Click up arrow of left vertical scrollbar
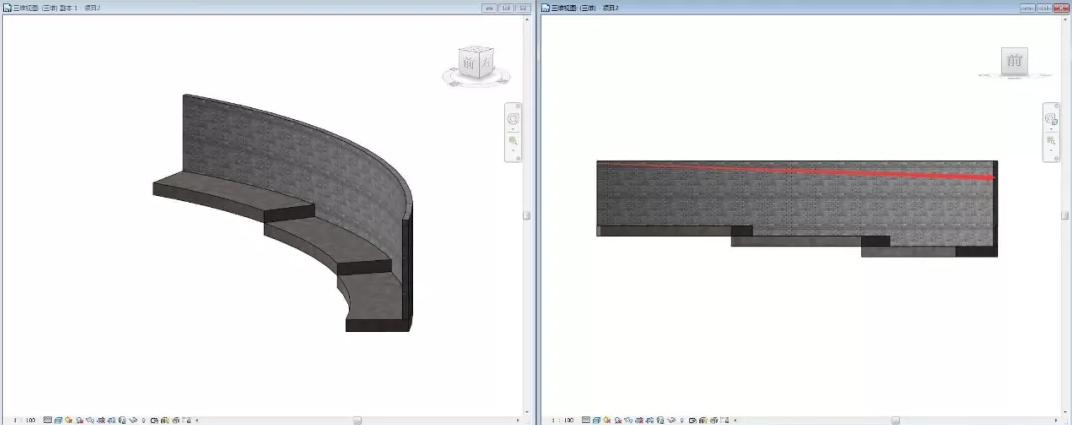 (527, 20)
